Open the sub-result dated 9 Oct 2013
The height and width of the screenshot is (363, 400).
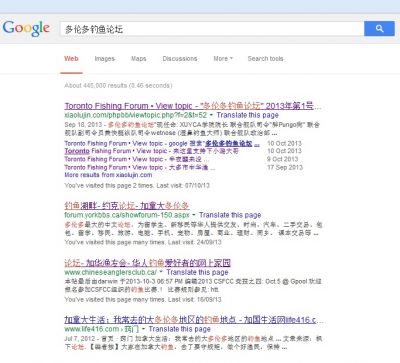coord(137,159)
